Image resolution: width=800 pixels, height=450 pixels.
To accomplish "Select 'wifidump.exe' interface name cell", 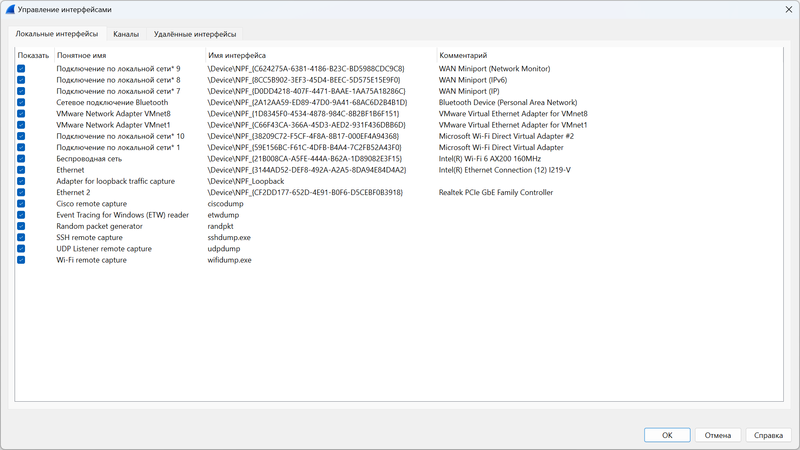I will click(230, 260).
